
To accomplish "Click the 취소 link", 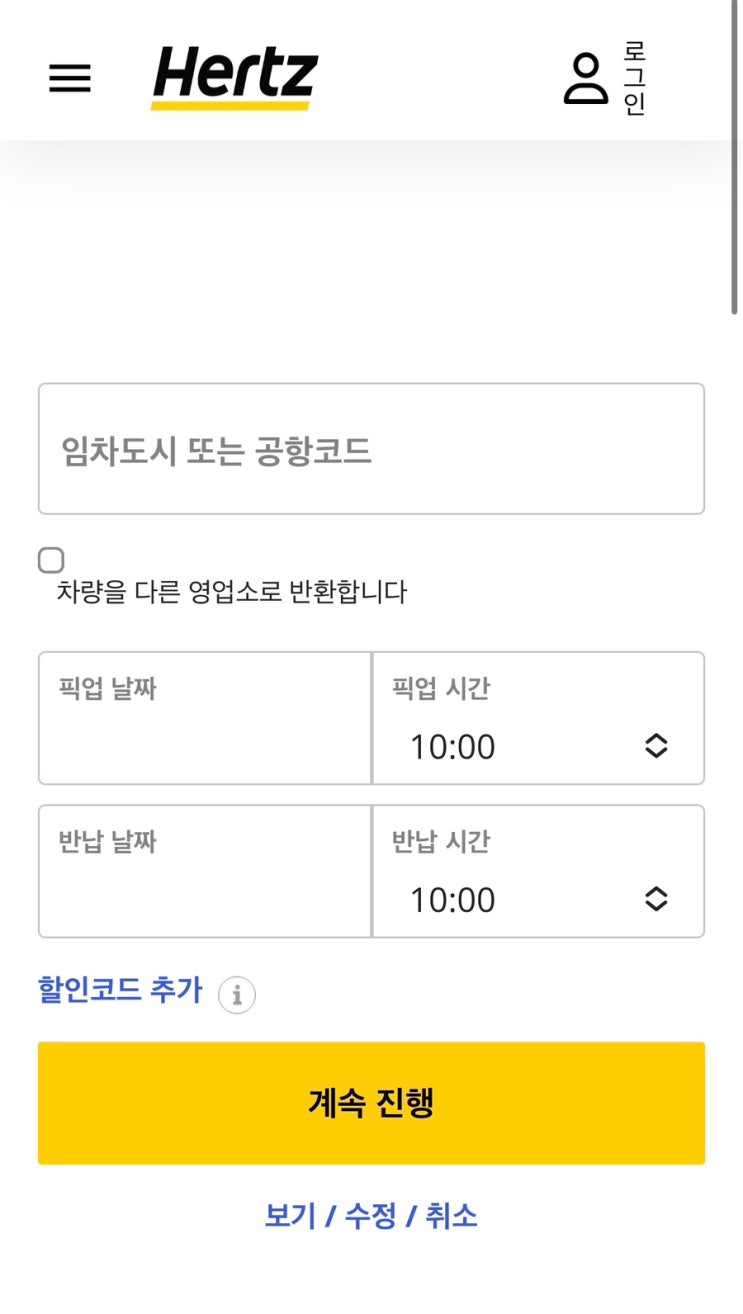I will point(452,1216).
